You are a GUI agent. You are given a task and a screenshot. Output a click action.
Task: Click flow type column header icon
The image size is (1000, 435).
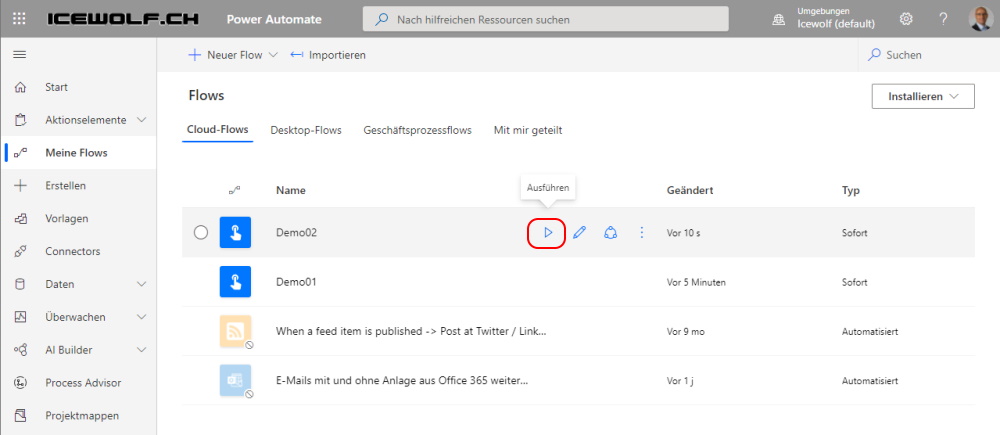(x=235, y=190)
